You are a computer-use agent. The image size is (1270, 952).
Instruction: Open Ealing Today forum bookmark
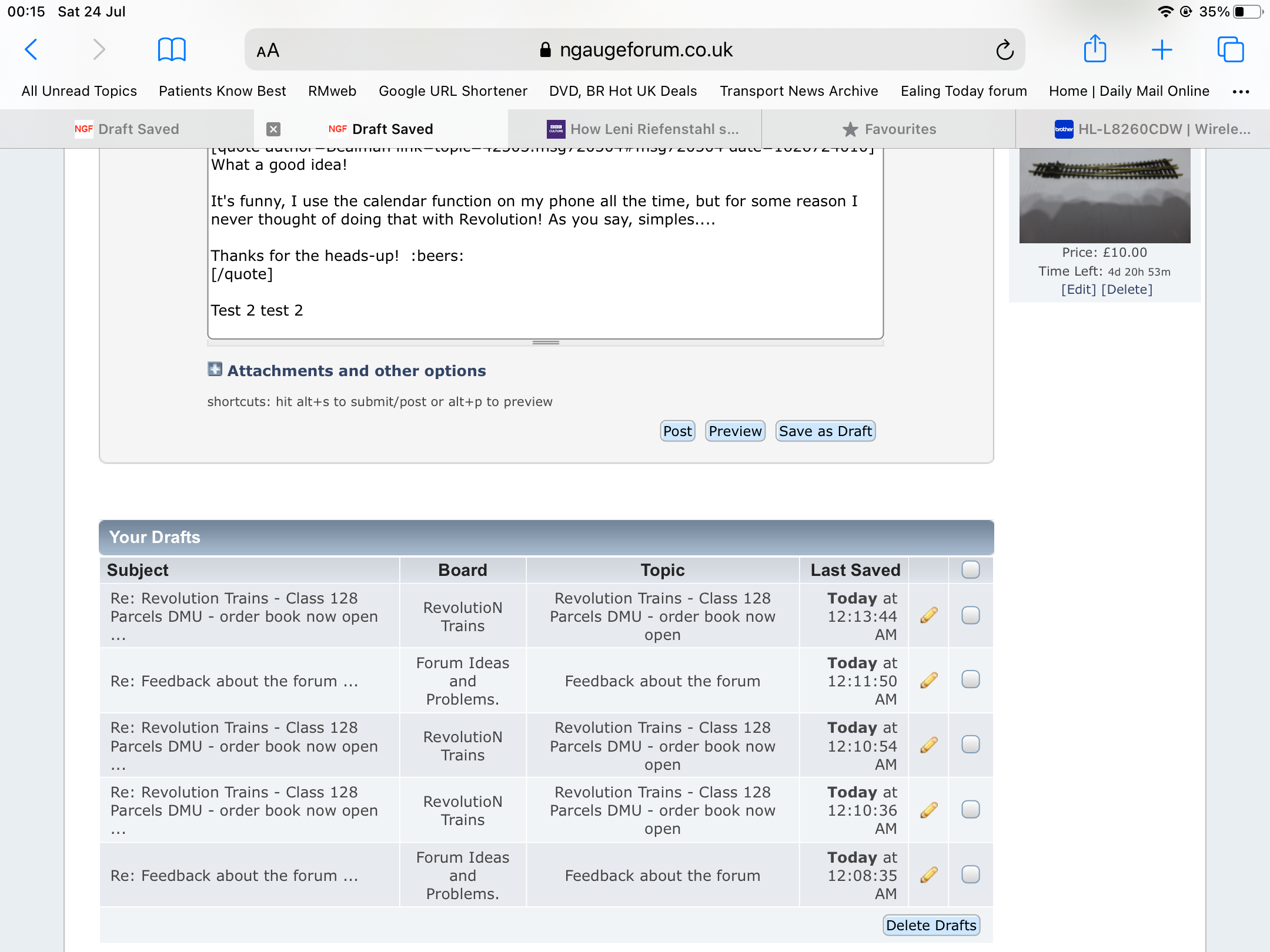coord(964,91)
